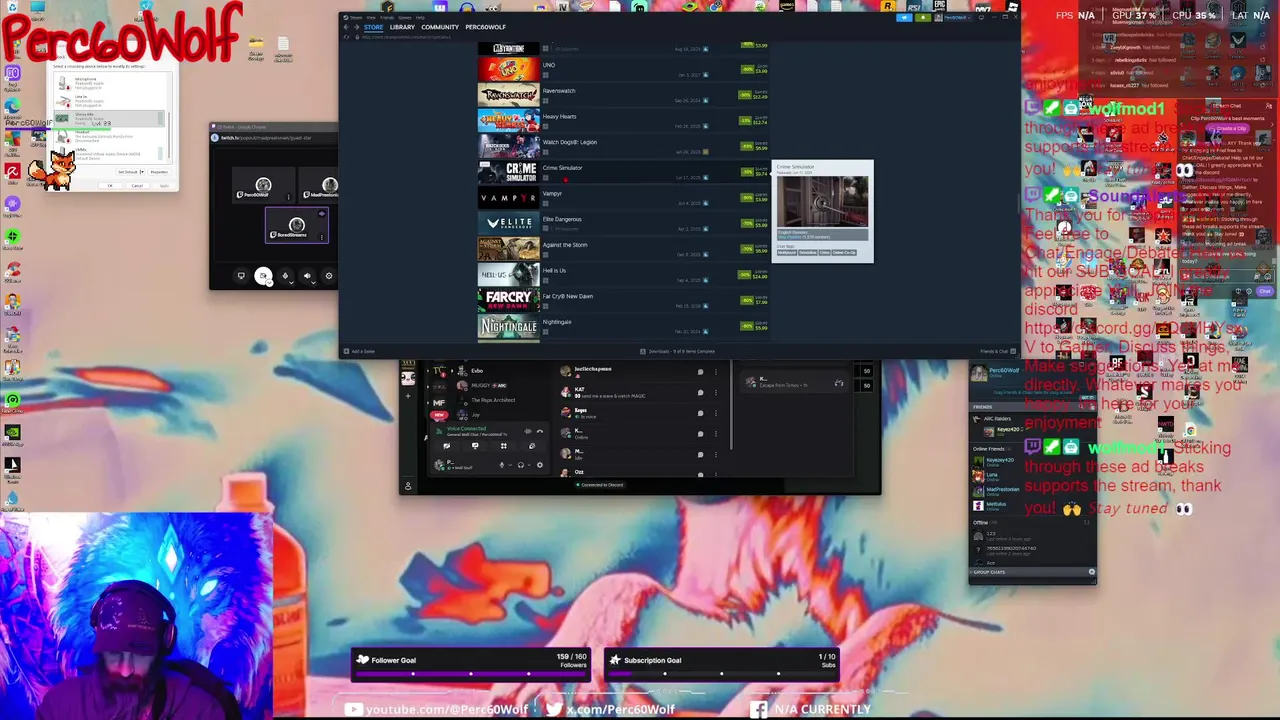Open the UNO game listing
1280x720 pixels.
pyautogui.click(x=623, y=69)
